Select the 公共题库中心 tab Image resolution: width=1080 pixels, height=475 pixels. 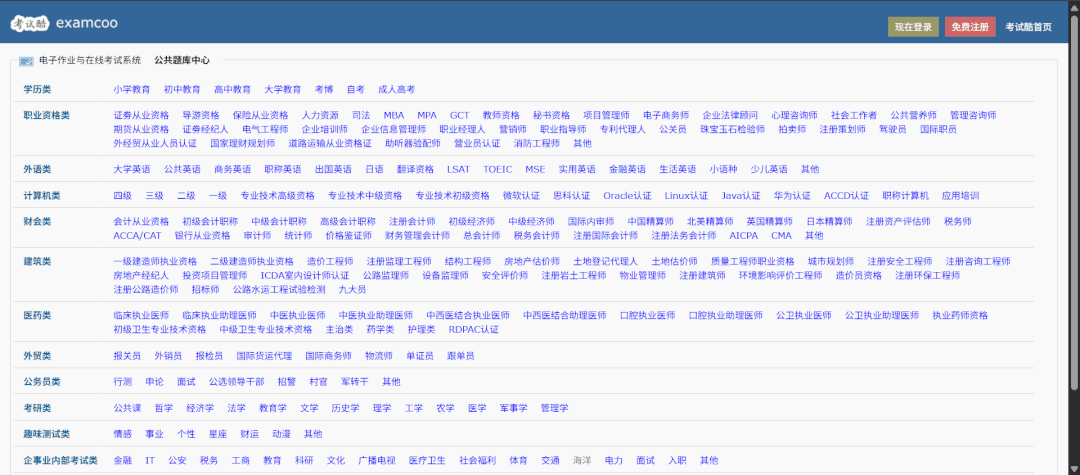point(182,61)
